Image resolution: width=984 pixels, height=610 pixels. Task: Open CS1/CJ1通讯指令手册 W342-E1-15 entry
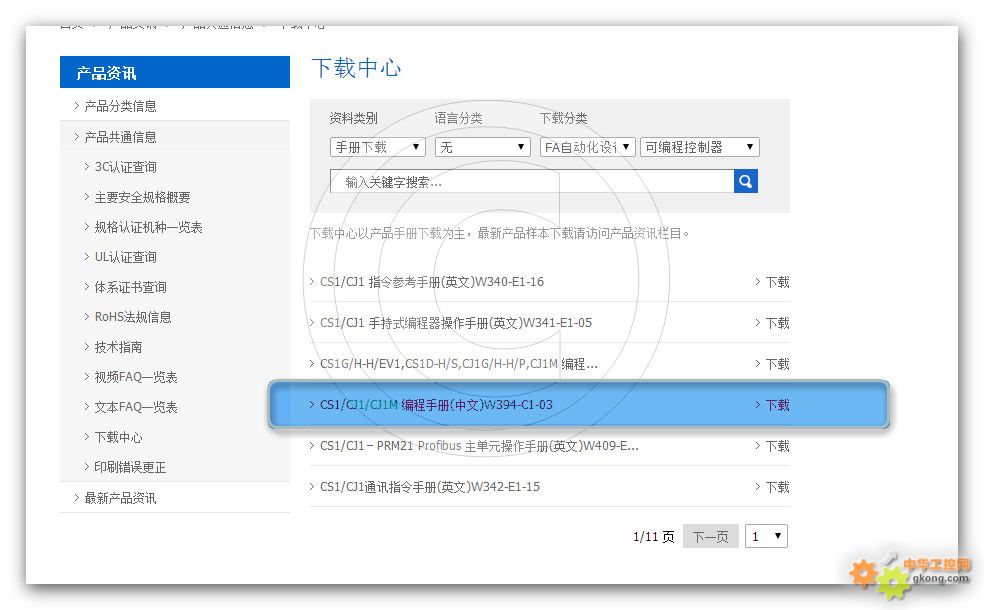pyautogui.click(x=430, y=487)
